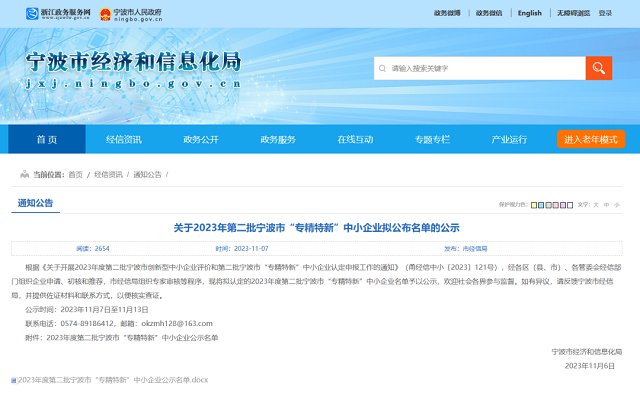Go to 首页 in the breadcrumb
Viewport: 640px width, 400px height.
76,175
